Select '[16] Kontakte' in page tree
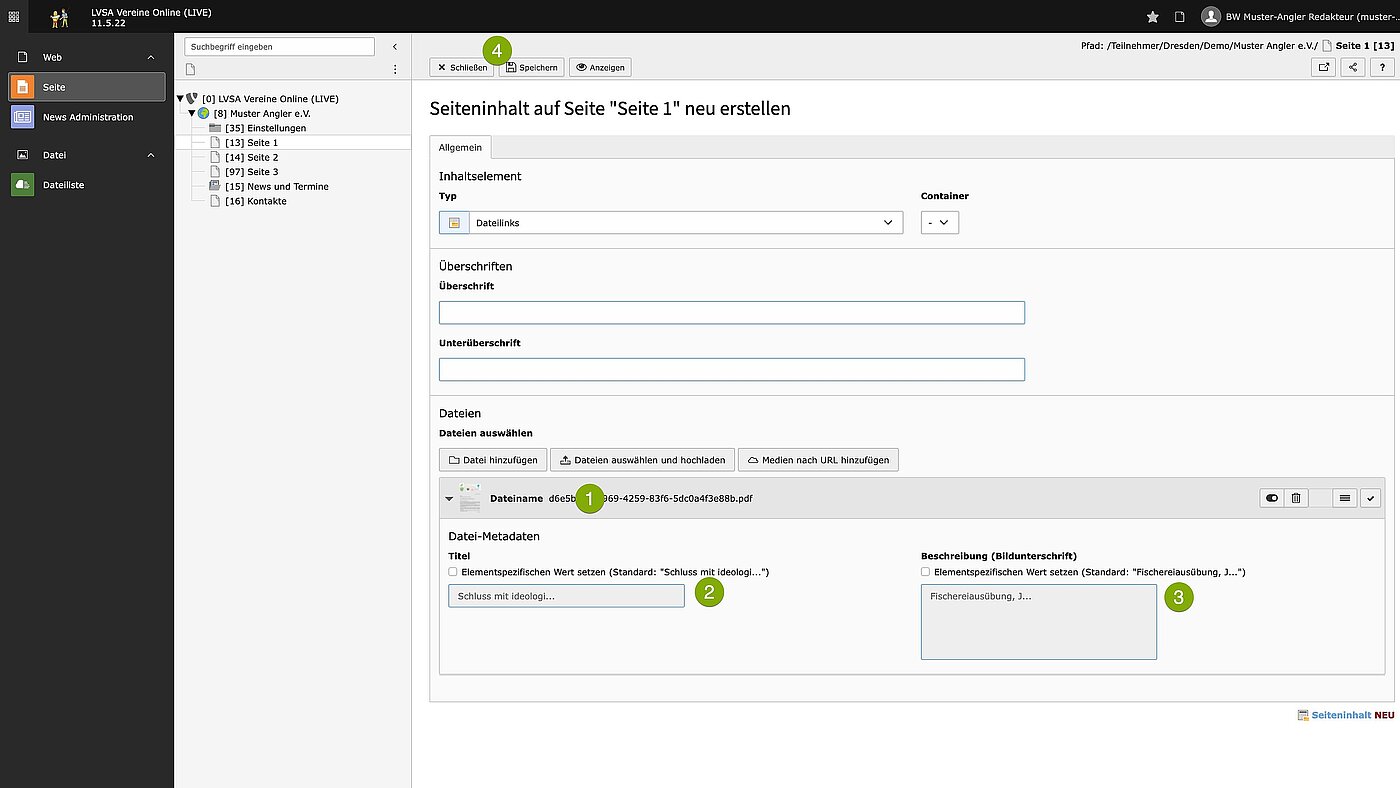 coord(256,201)
